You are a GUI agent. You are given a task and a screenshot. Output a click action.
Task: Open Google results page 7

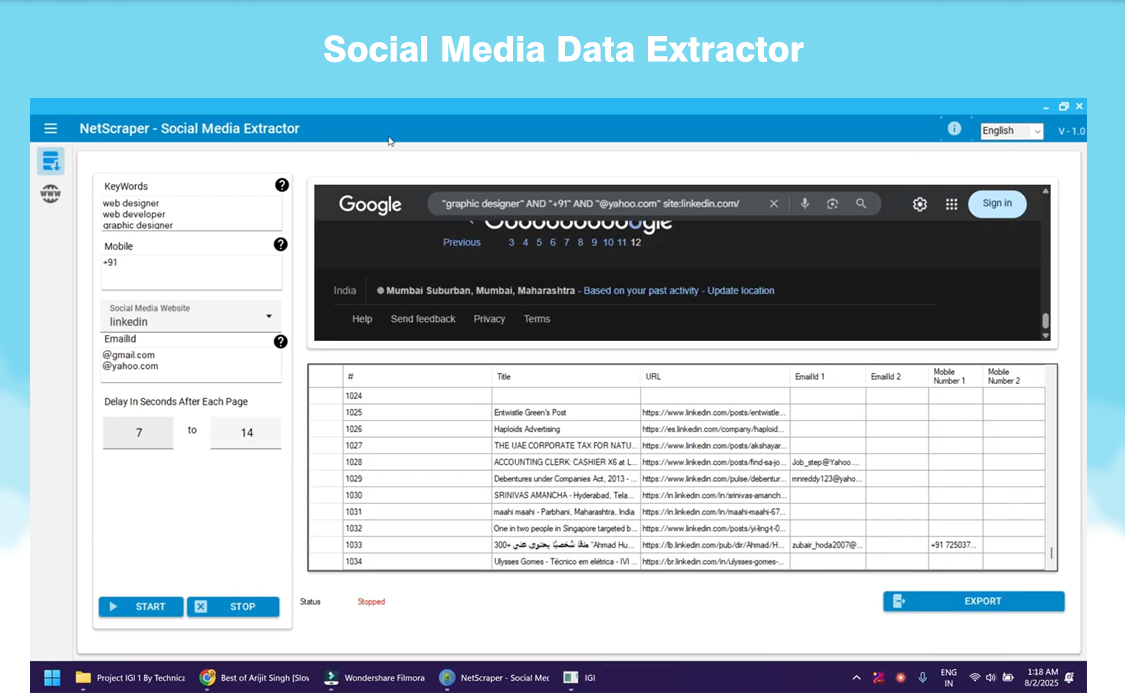(566, 243)
